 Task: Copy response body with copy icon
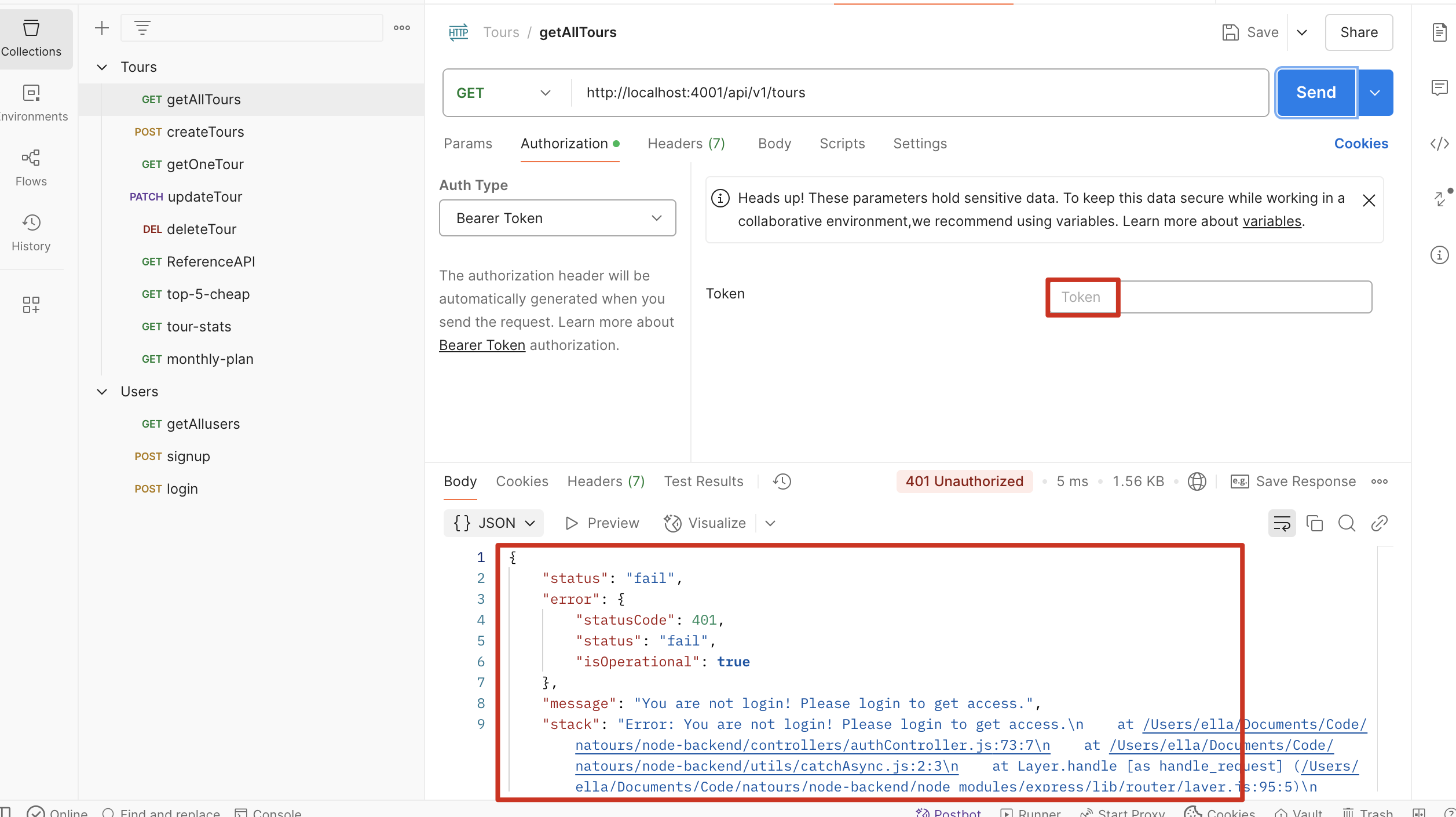(x=1314, y=523)
